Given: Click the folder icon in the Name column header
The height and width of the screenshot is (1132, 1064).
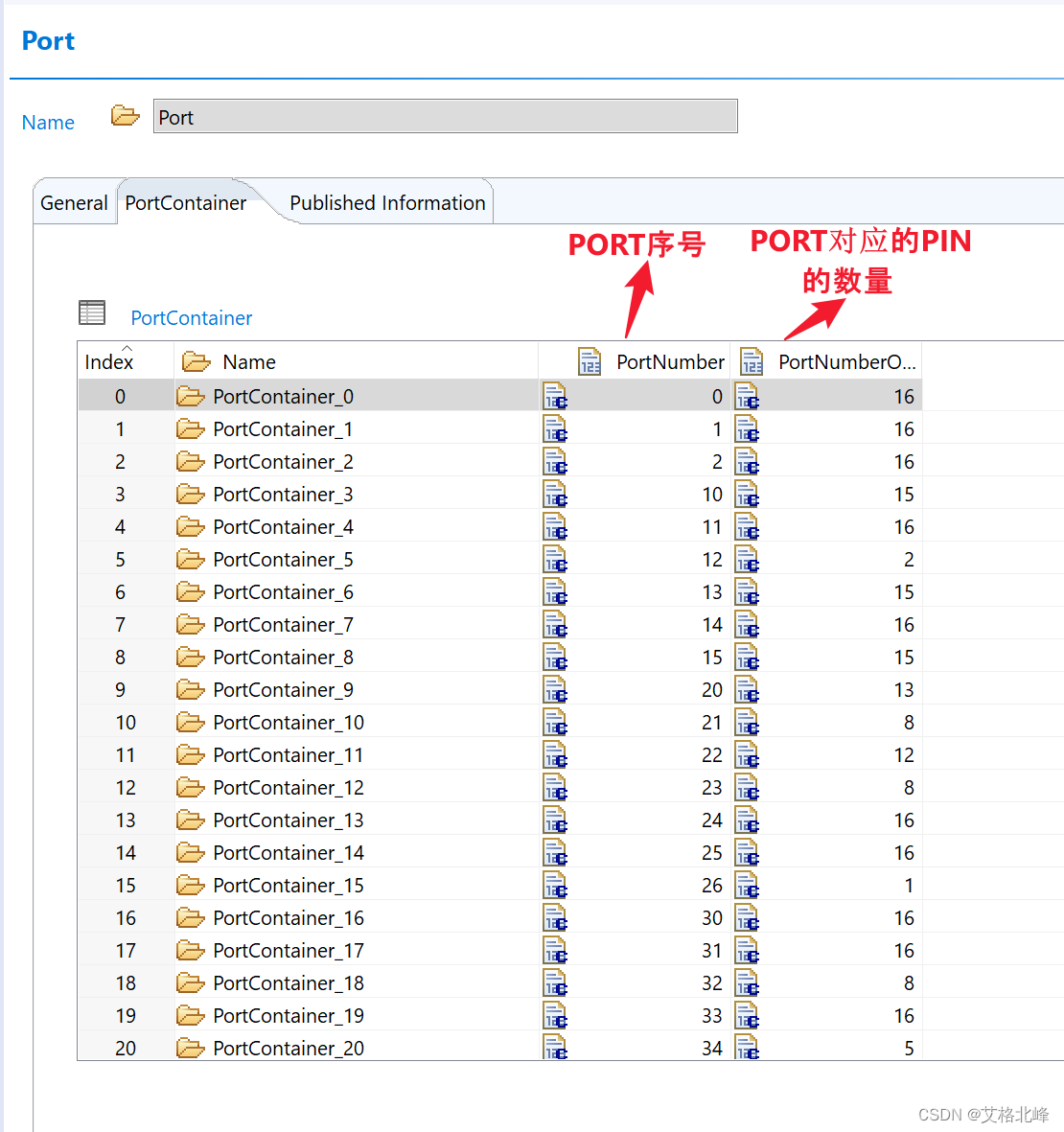Looking at the screenshot, I should [196, 361].
